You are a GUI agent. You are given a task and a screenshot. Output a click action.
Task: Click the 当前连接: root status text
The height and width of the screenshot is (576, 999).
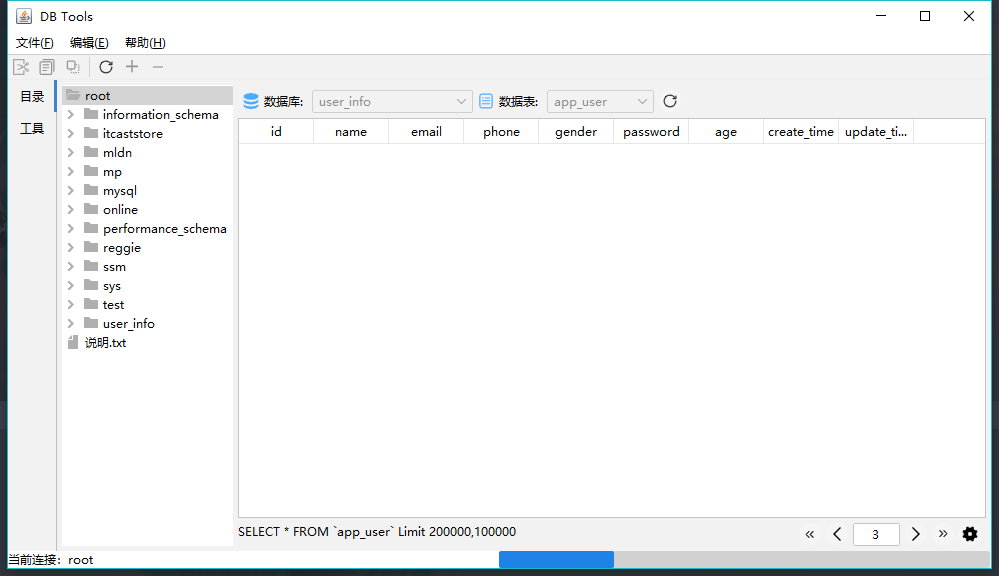pyautogui.click(x=51, y=559)
